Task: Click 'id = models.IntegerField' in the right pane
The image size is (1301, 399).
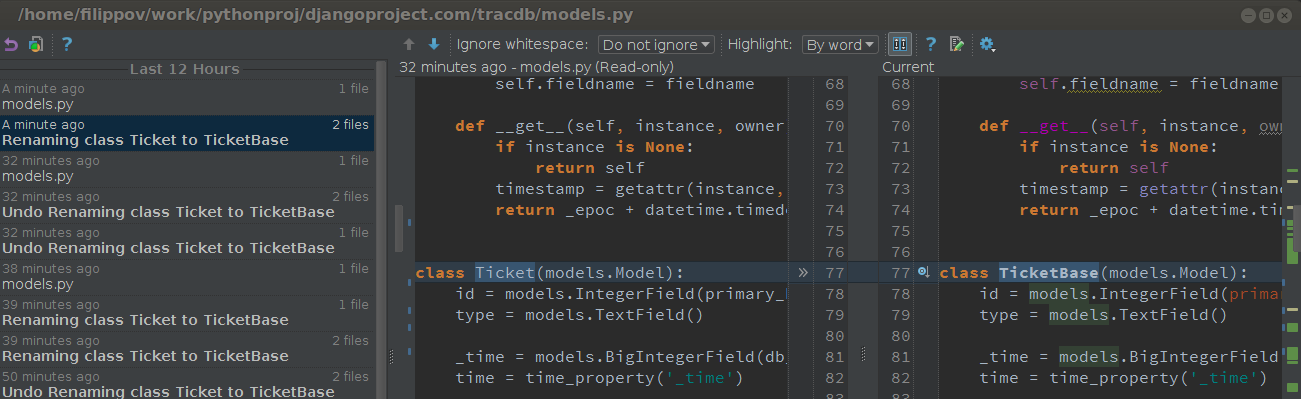Action: click(x=1130, y=294)
